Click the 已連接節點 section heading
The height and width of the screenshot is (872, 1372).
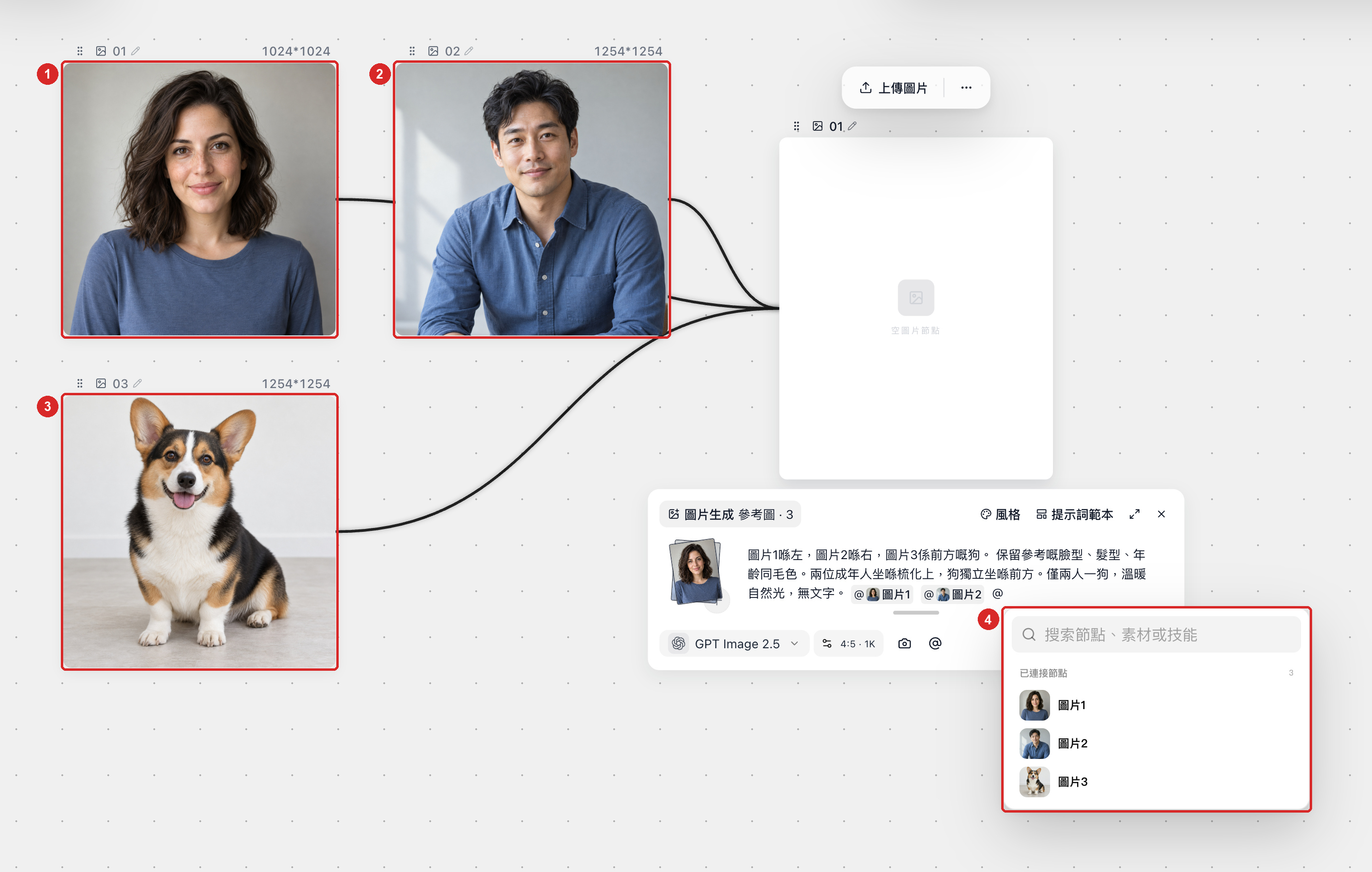1043,673
